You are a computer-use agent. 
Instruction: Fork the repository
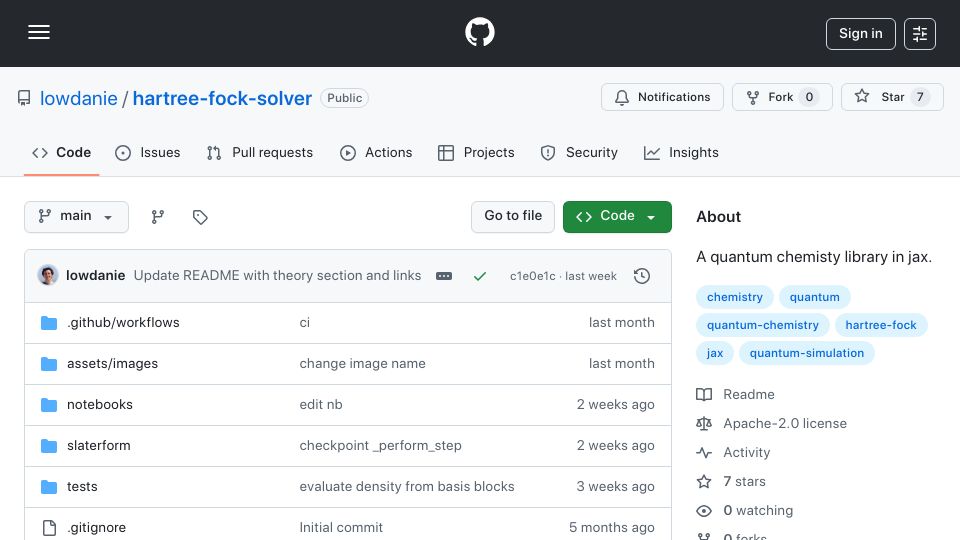click(782, 97)
